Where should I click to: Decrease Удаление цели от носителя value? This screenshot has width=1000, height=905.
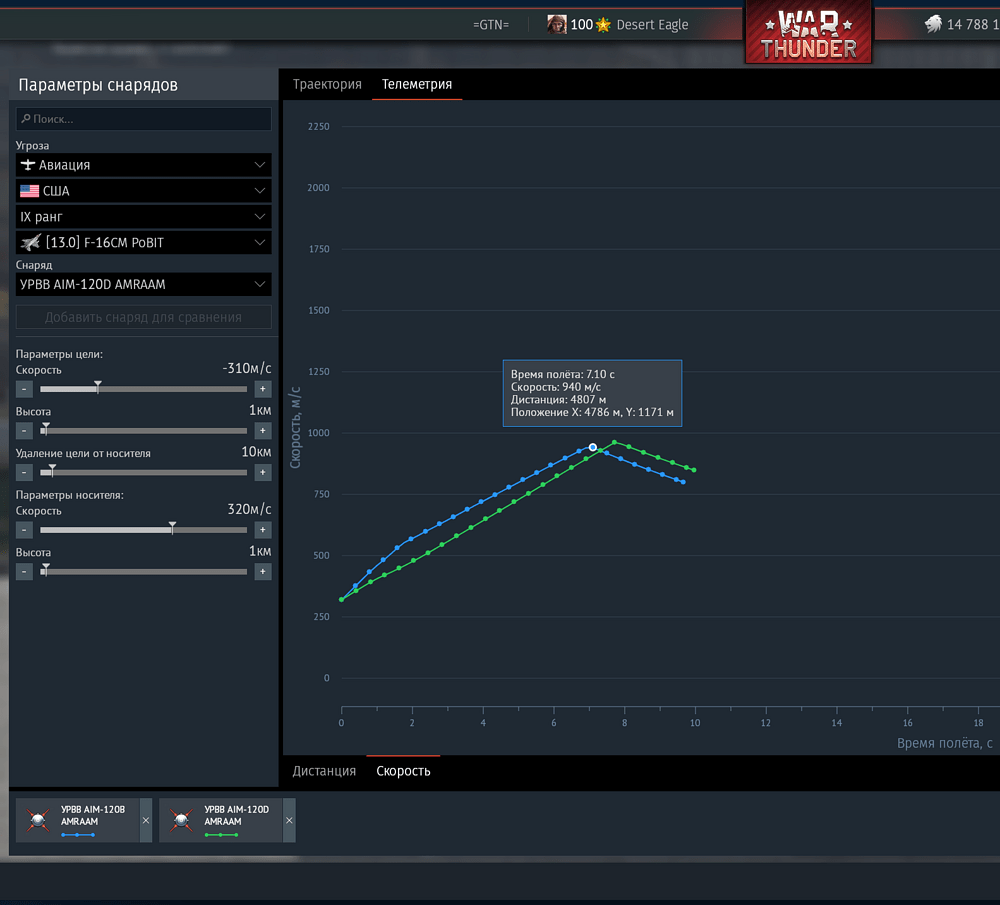[x=24, y=473]
